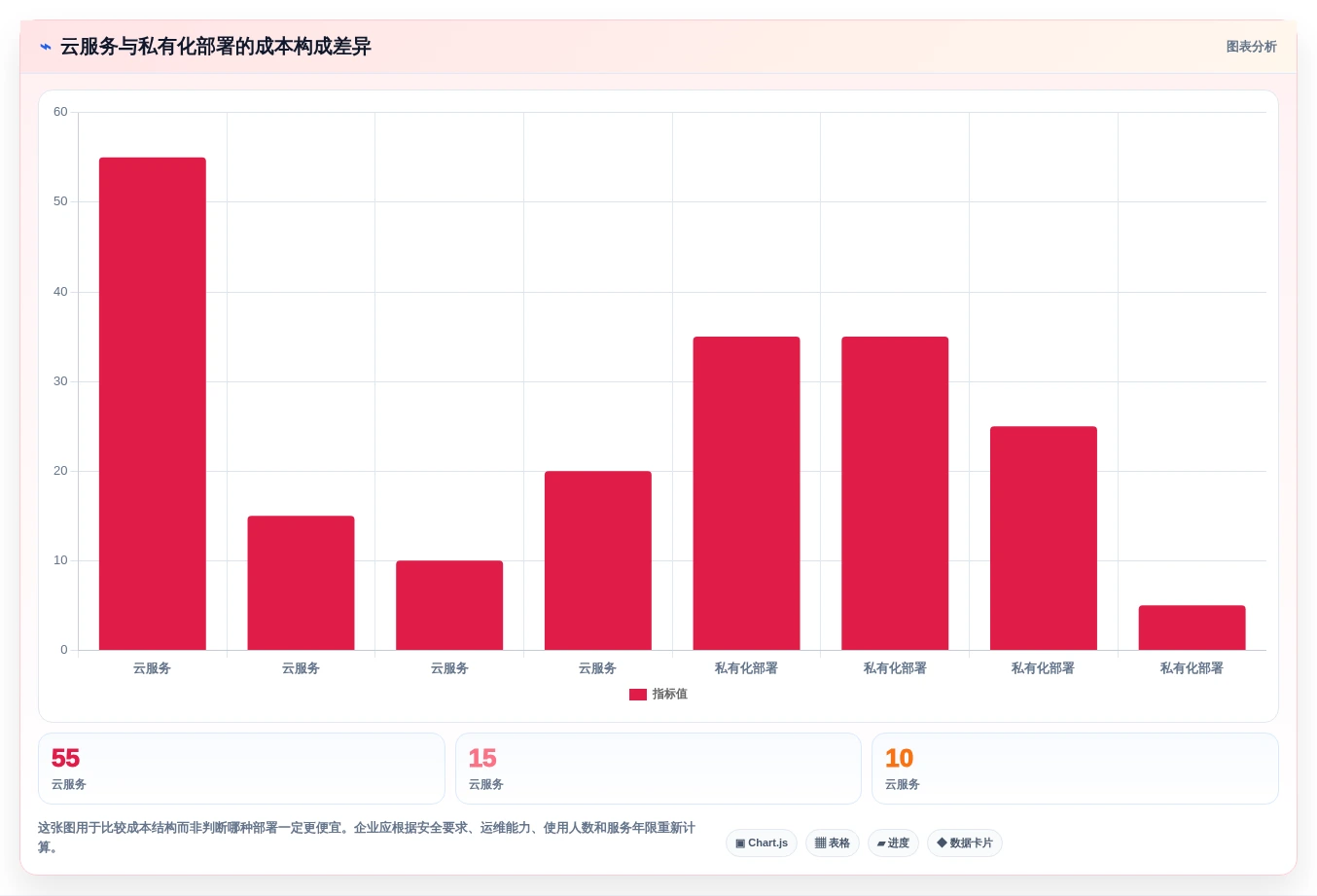Screen dimensions: 1317x896
Task: Click the 指标值 legend text
Action: [x=670, y=695]
